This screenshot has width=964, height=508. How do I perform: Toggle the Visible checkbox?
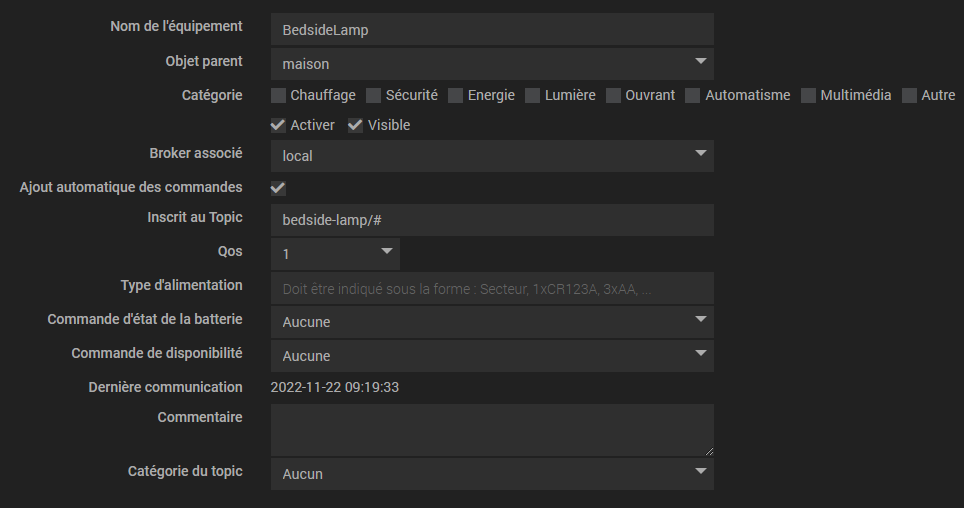pyautogui.click(x=356, y=126)
